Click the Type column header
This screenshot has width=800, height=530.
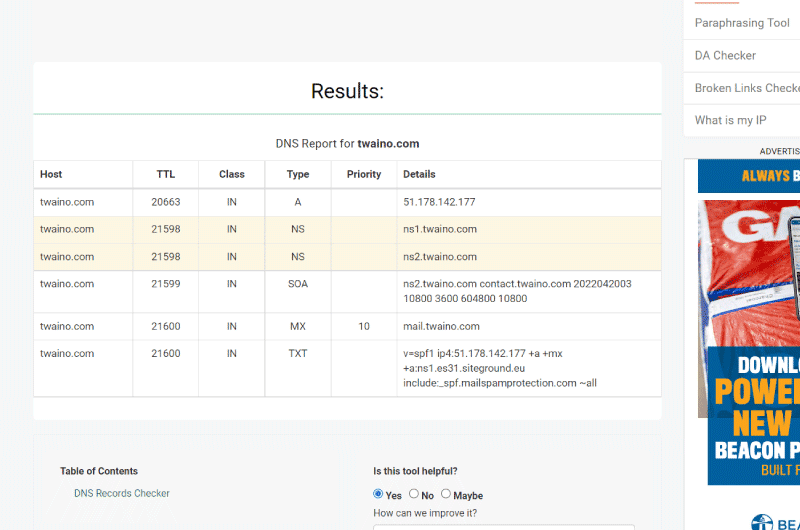[298, 174]
